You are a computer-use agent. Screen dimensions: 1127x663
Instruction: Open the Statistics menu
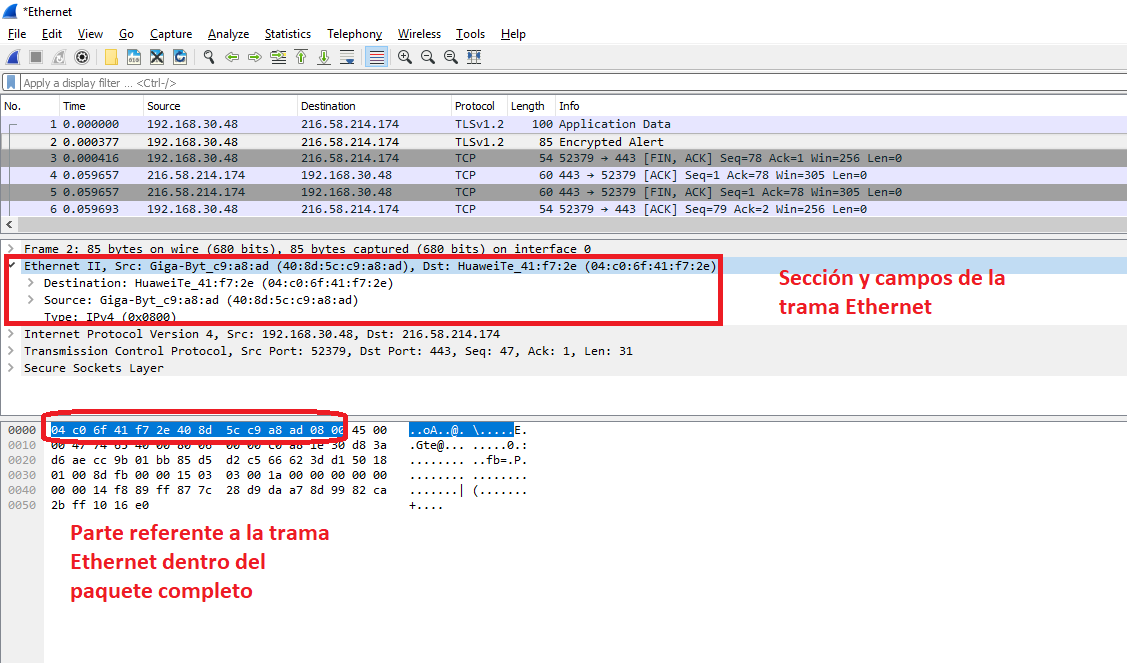[287, 34]
